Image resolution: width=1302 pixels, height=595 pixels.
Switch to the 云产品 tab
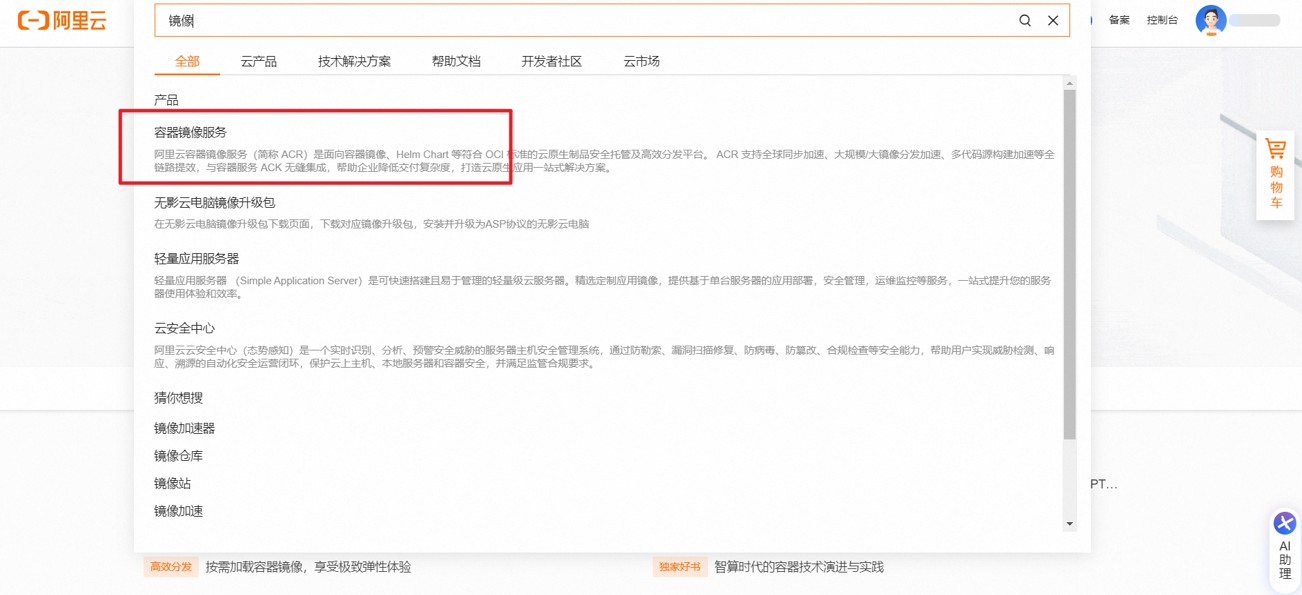click(x=259, y=61)
